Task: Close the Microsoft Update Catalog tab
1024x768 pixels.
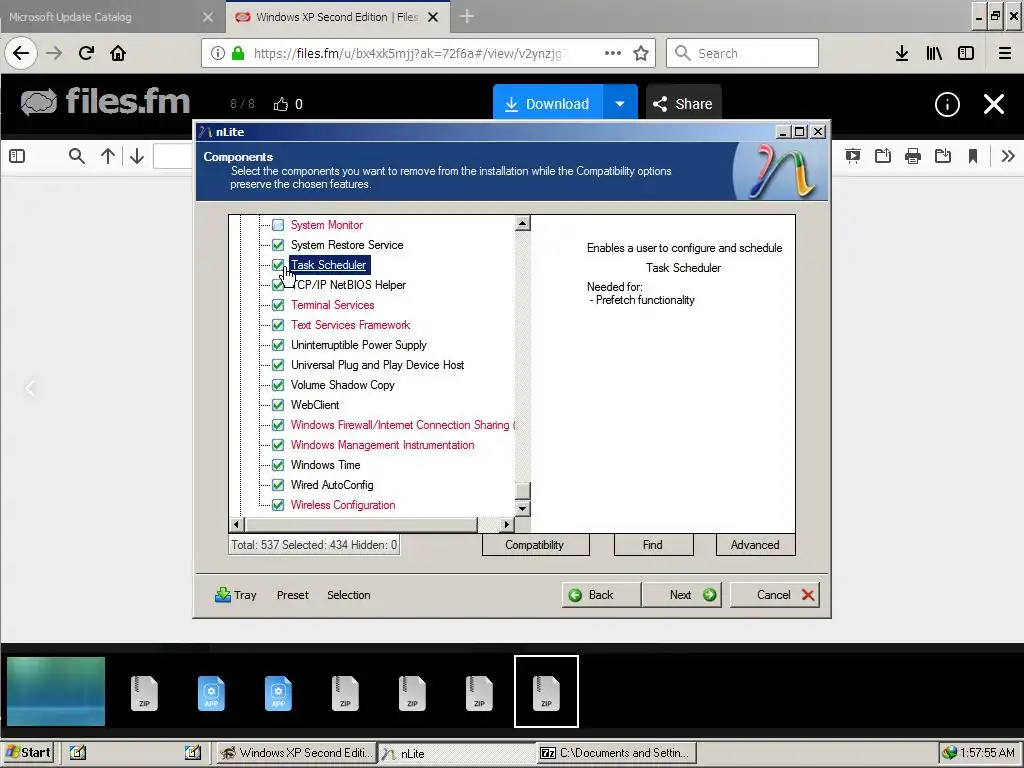Action: coord(208,17)
